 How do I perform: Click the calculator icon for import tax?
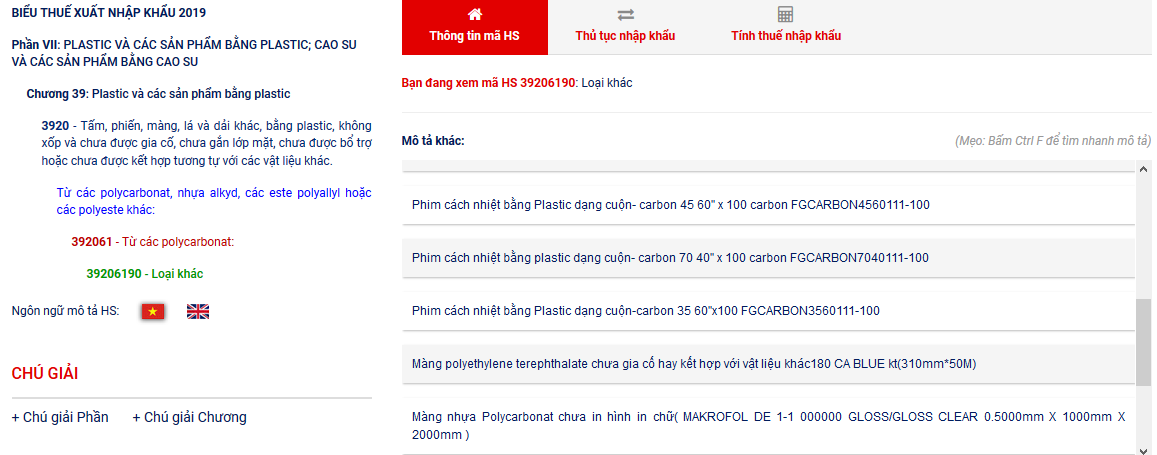click(x=785, y=14)
